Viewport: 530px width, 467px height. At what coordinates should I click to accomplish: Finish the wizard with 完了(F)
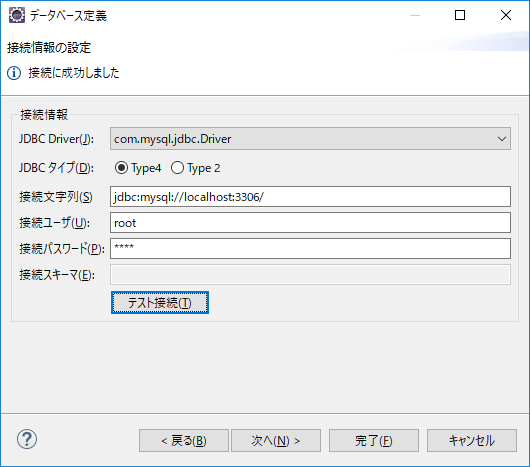(374, 441)
